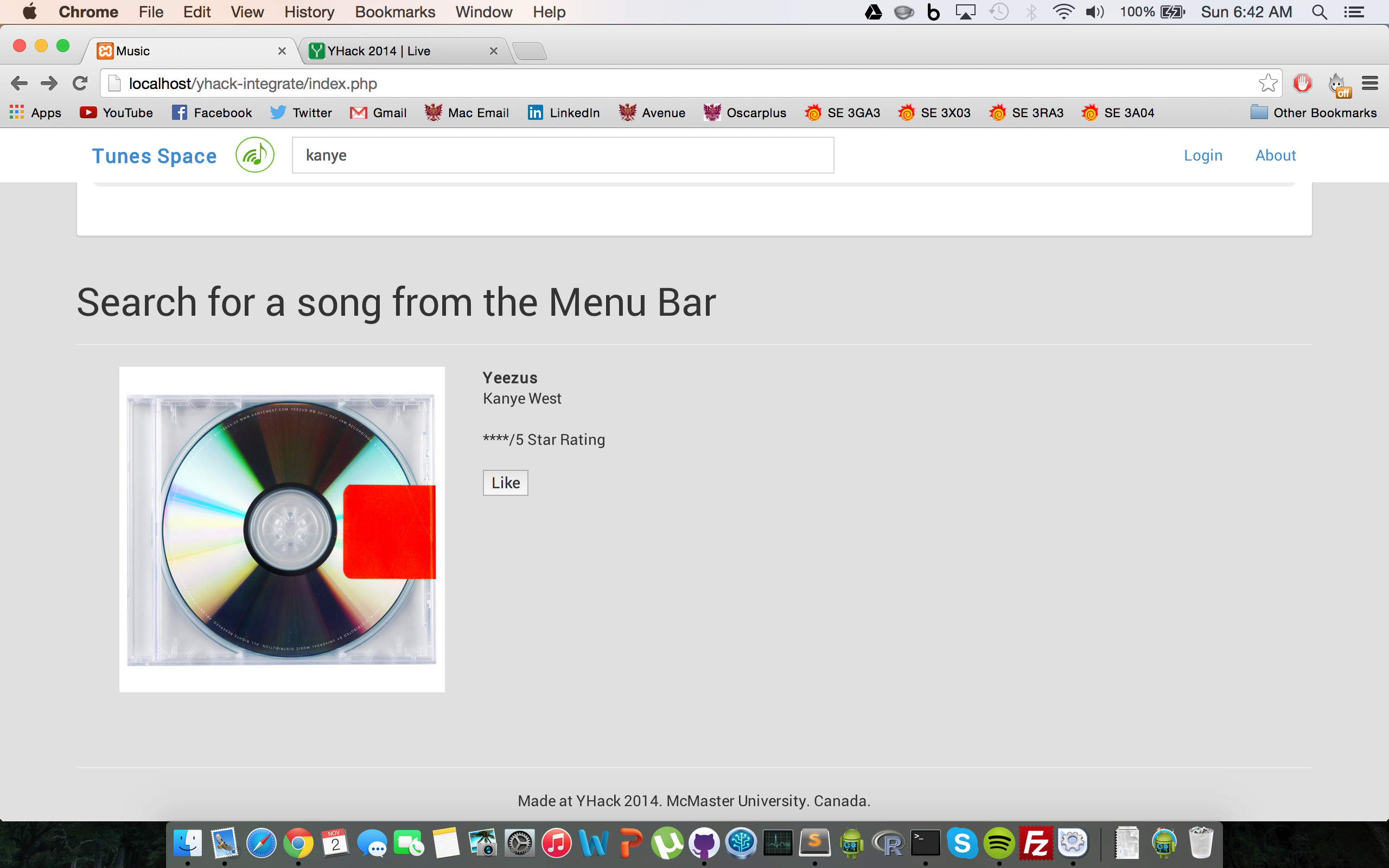1389x868 pixels.
Task: Bookmark this page with the star icon
Action: [x=1267, y=84]
